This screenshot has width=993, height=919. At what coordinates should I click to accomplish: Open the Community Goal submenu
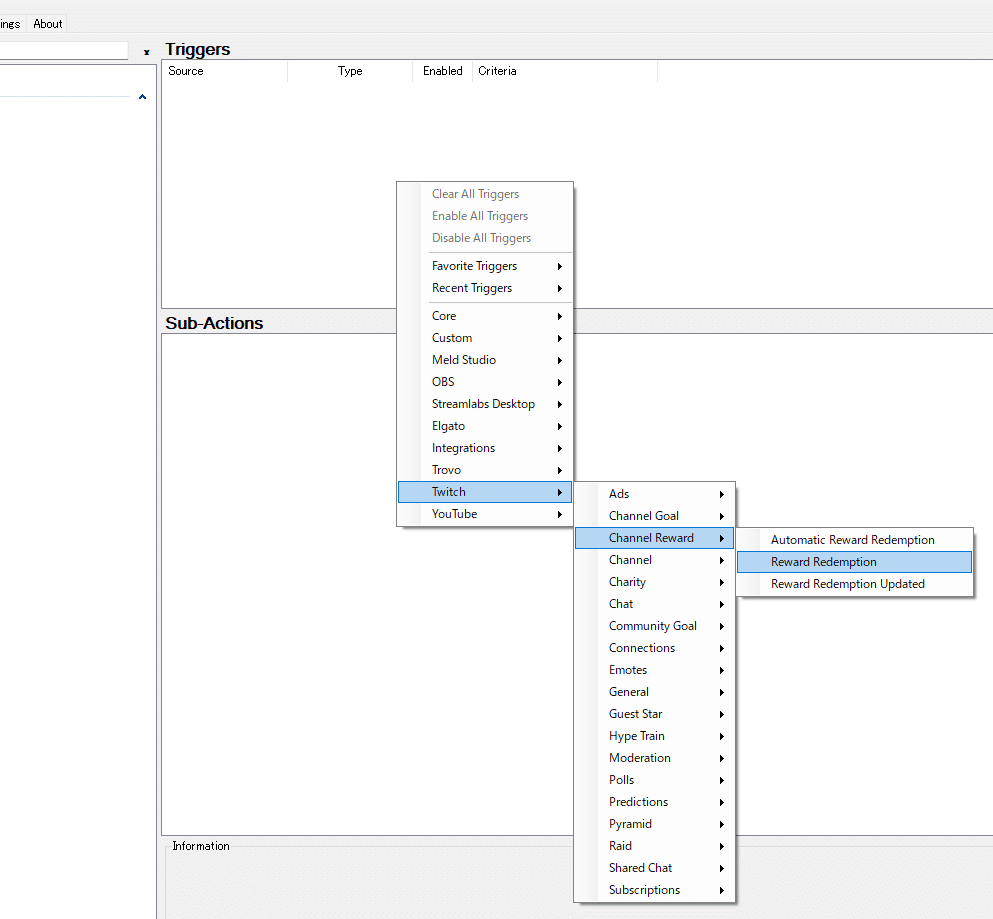point(654,626)
